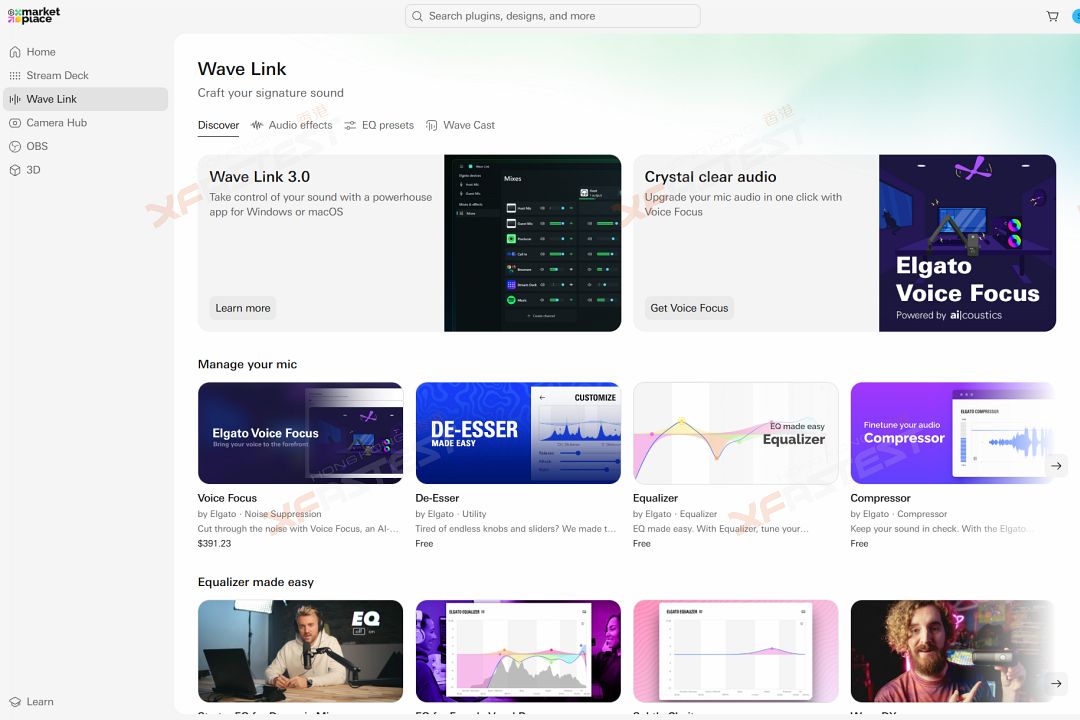The height and width of the screenshot is (720, 1080).
Task: Go to Home in the sidebar
Action: pyautogui.click(x=41, y=52)
